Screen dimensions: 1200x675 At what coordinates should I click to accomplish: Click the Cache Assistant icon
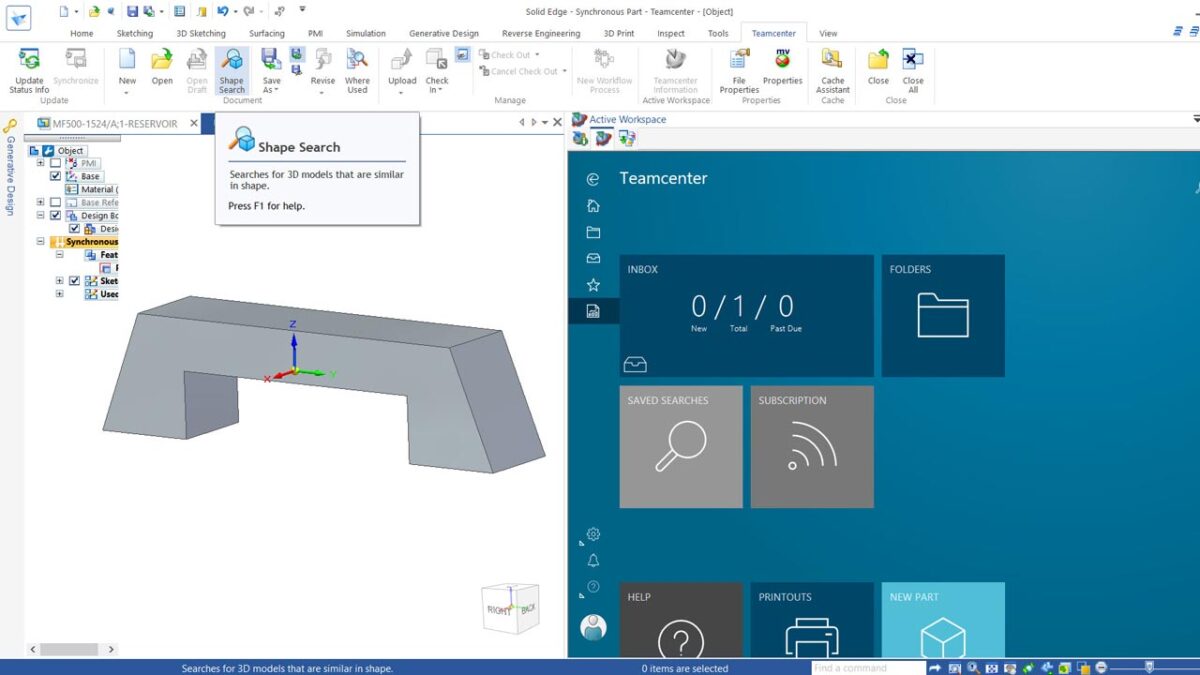point(832,70)
